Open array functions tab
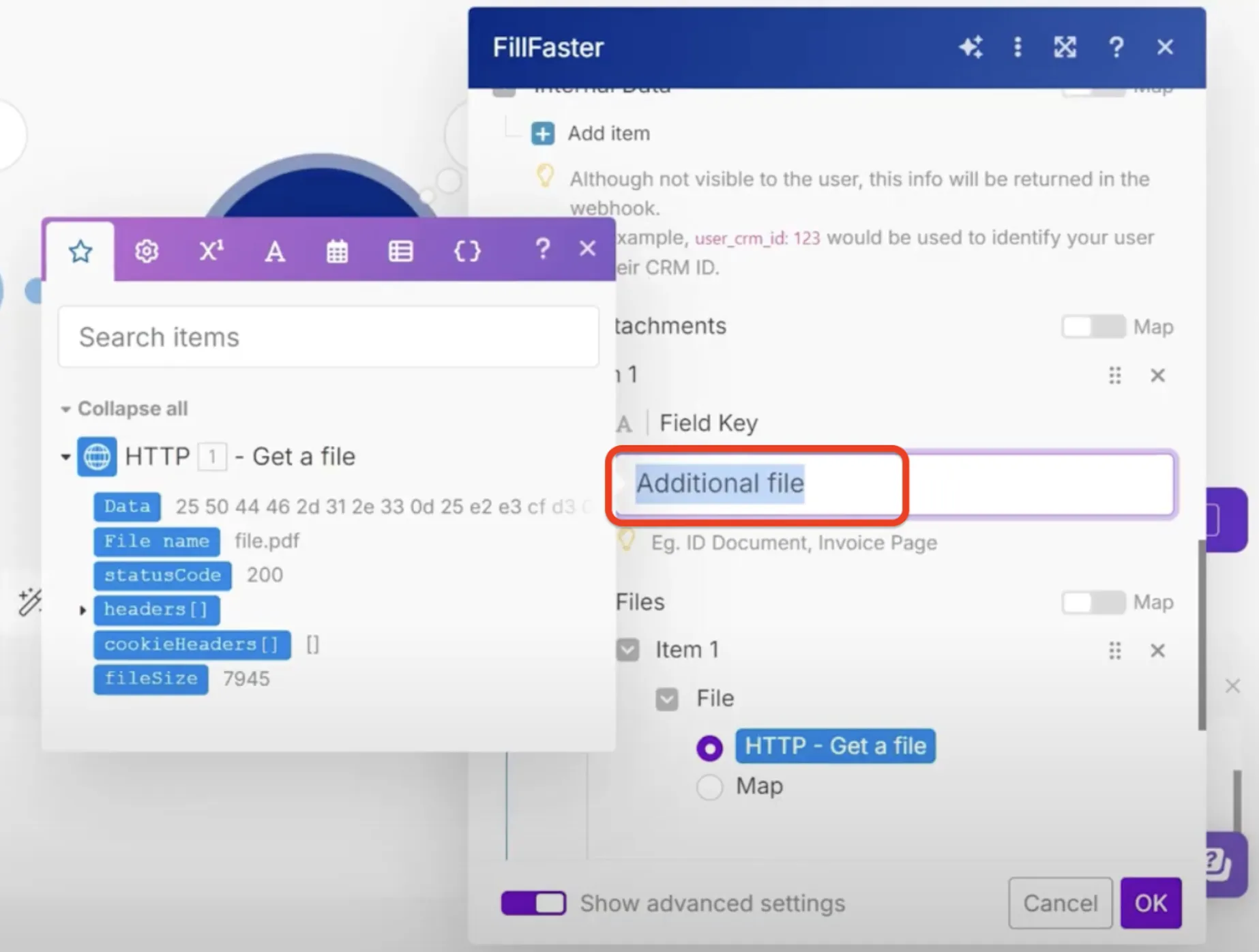The width and height of the screenshot is (1259, 952). click(400, 252)
